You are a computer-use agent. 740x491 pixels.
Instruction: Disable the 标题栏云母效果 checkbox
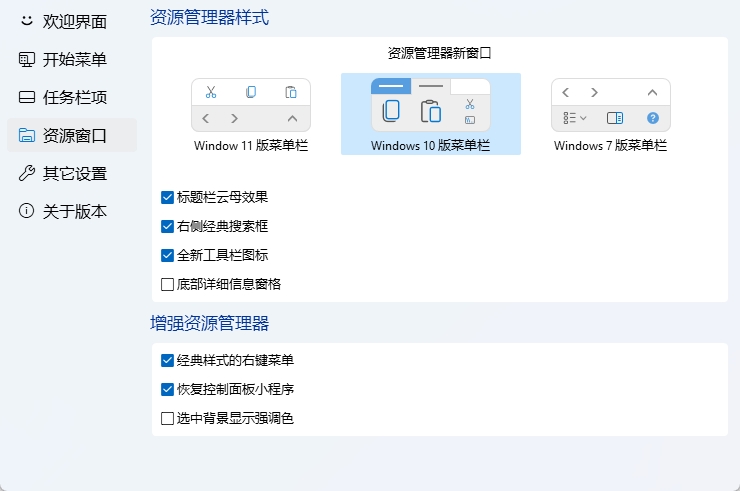[x=168, y=197]
